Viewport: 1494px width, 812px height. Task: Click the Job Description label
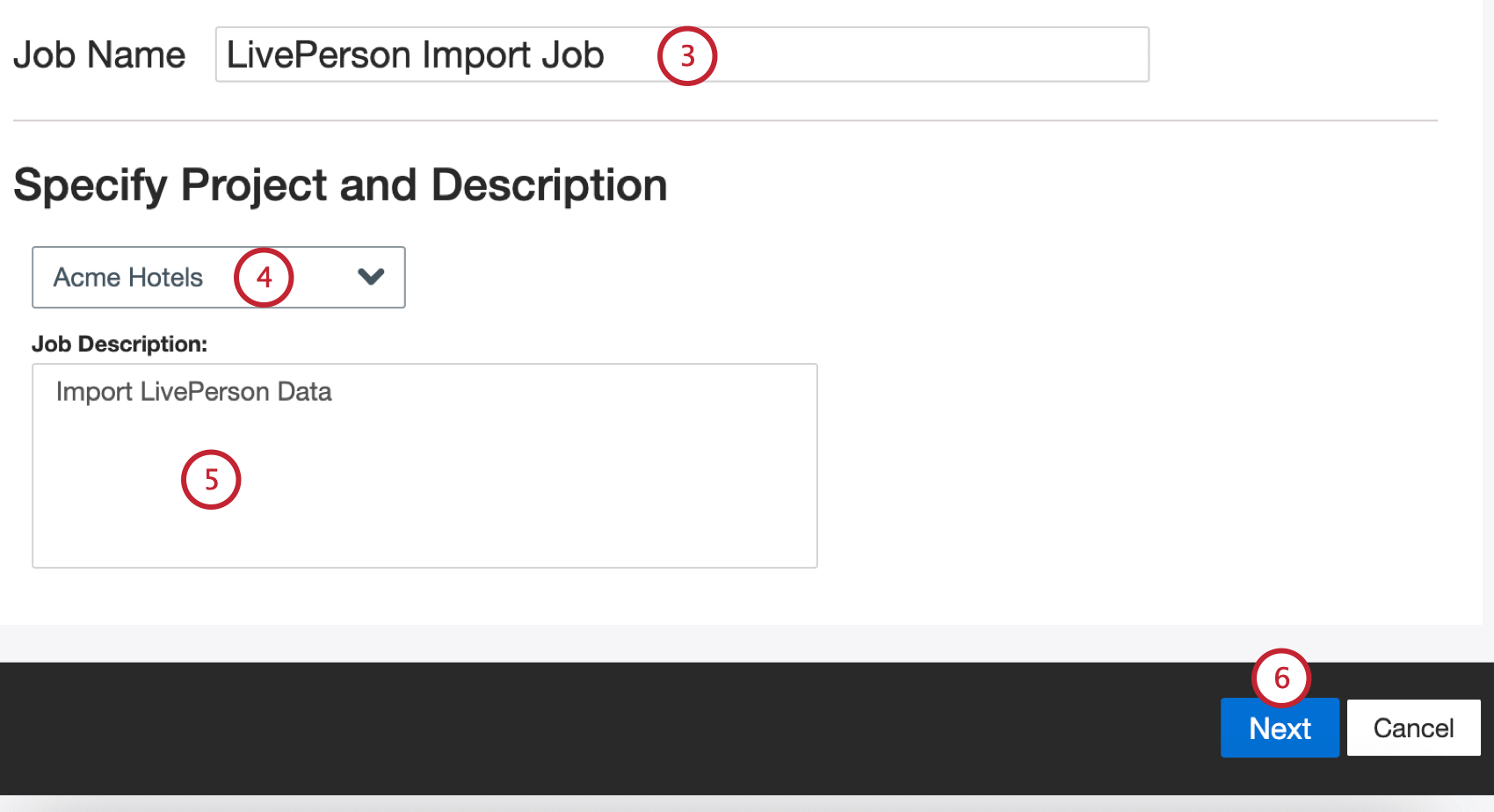coord(120,344)
